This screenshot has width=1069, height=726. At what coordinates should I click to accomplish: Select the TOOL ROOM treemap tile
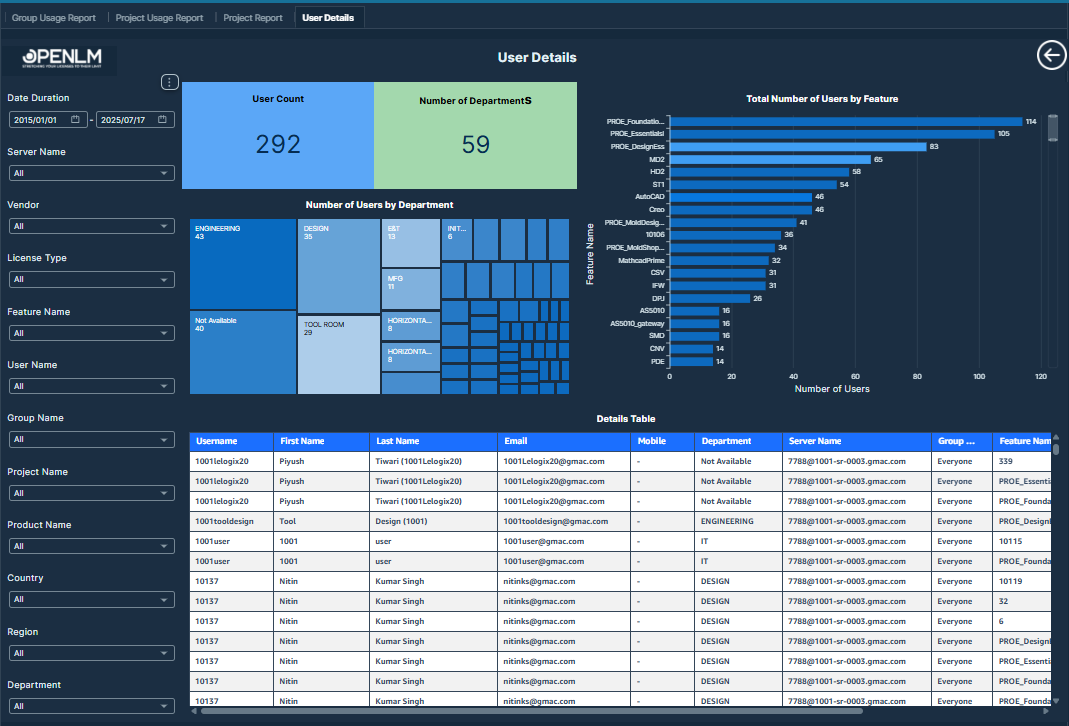click(x=338, y=355)
